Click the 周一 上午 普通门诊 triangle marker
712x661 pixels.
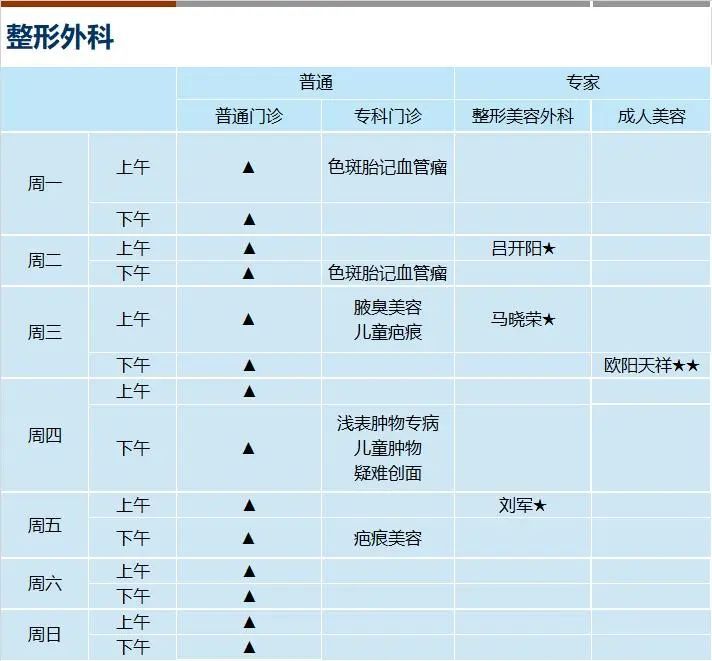pyautogui.click(x=249, y=168)
